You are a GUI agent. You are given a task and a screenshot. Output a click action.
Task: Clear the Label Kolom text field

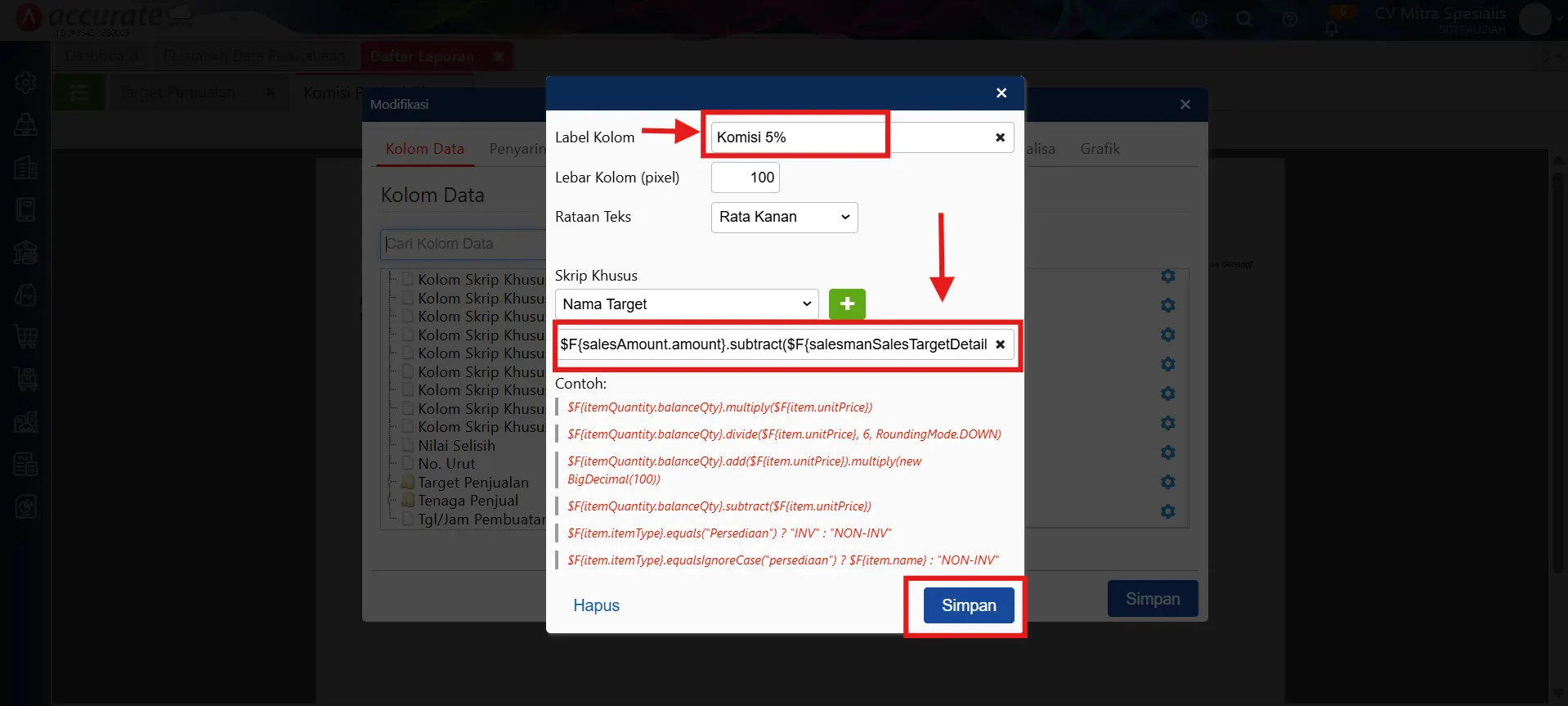pyautogui.click(x=999, y=137)
